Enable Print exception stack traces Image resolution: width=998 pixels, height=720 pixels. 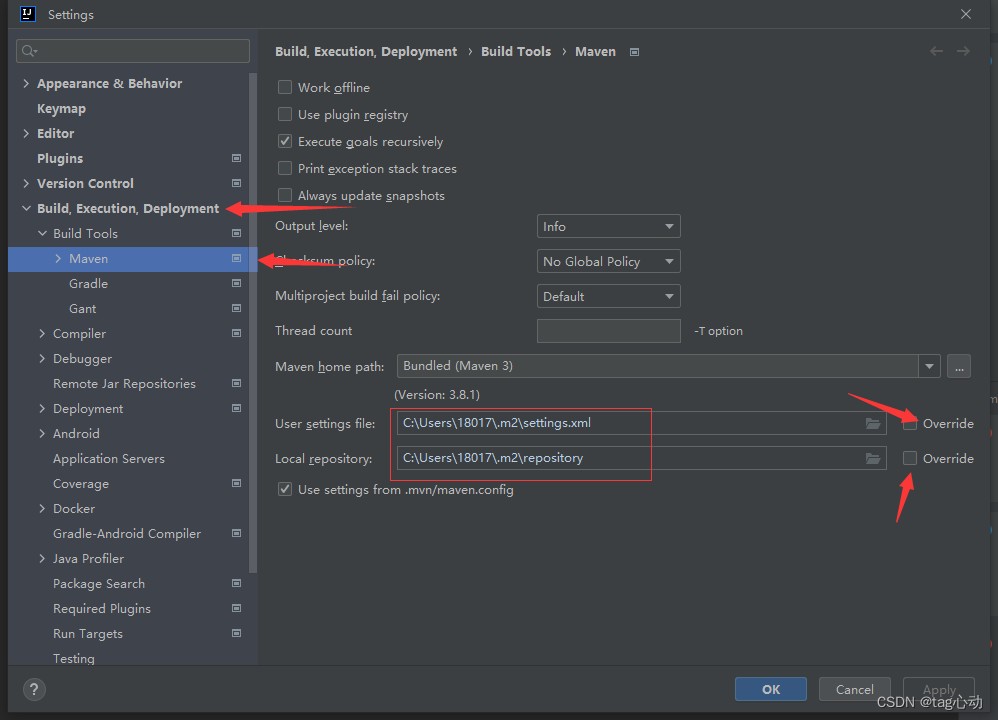pyautogui.click(x=285, y=169)
